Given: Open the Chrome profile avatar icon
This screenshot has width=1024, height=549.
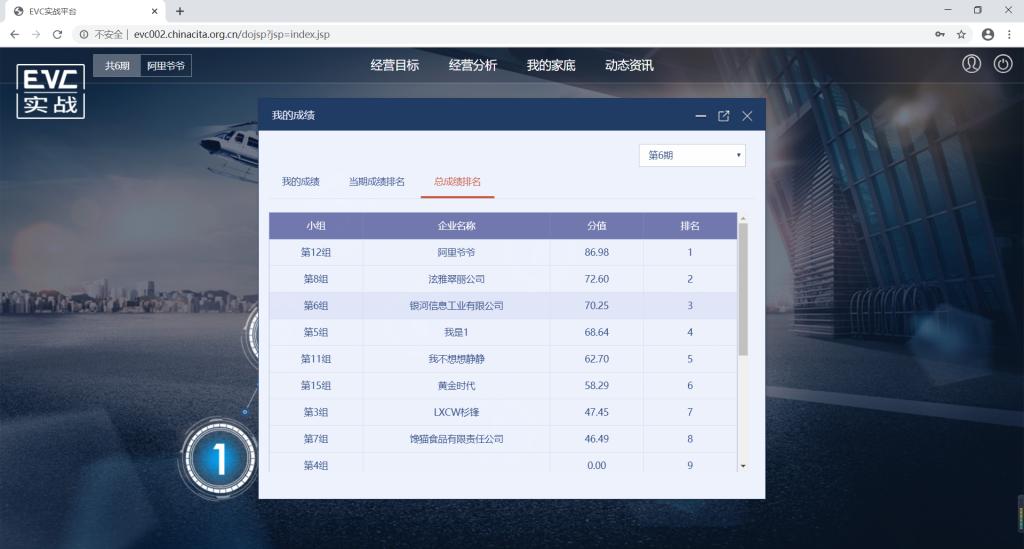Looking at the screenshot, I should 988,34.
